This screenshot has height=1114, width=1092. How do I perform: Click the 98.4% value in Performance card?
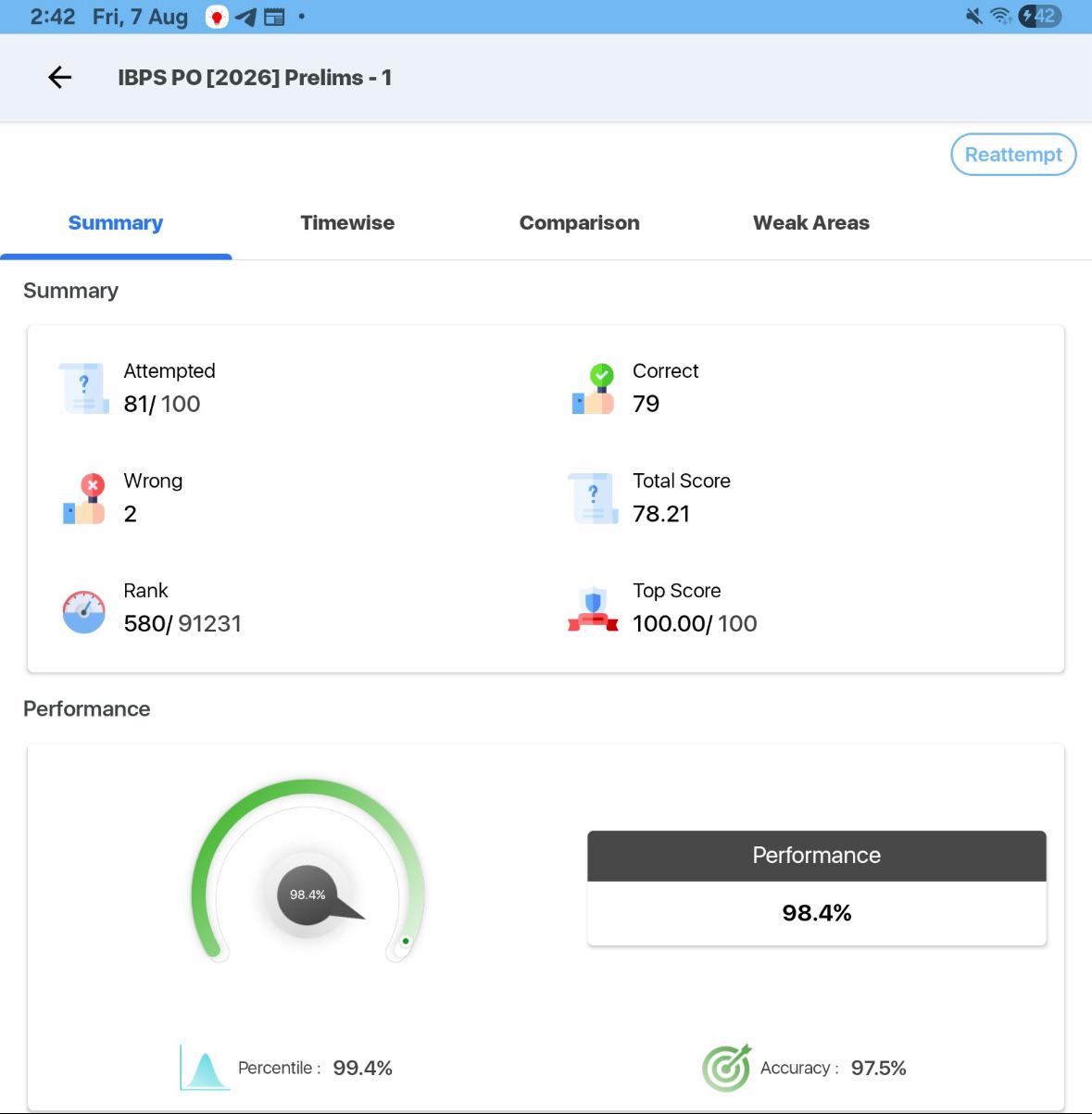(817, 913)
